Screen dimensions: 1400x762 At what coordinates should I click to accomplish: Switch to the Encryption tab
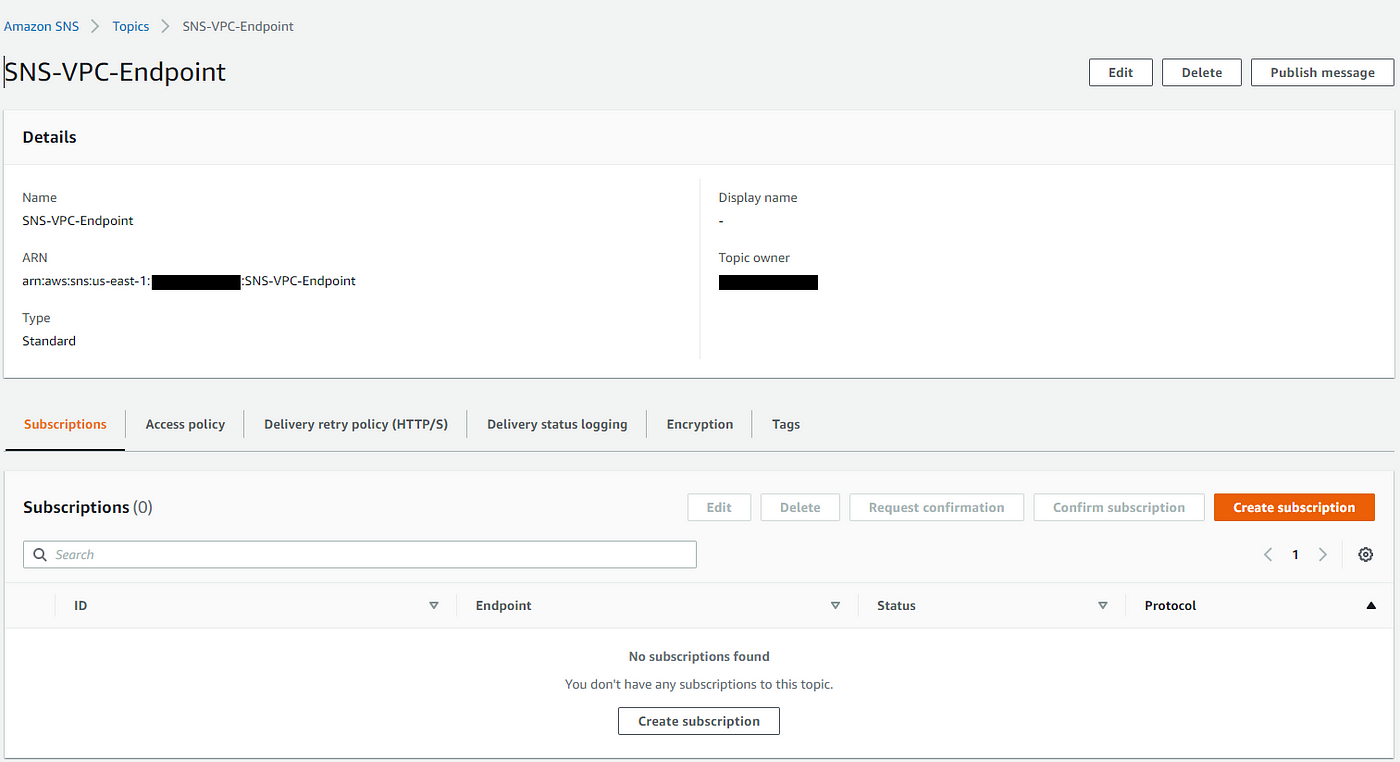coord(700,424)
